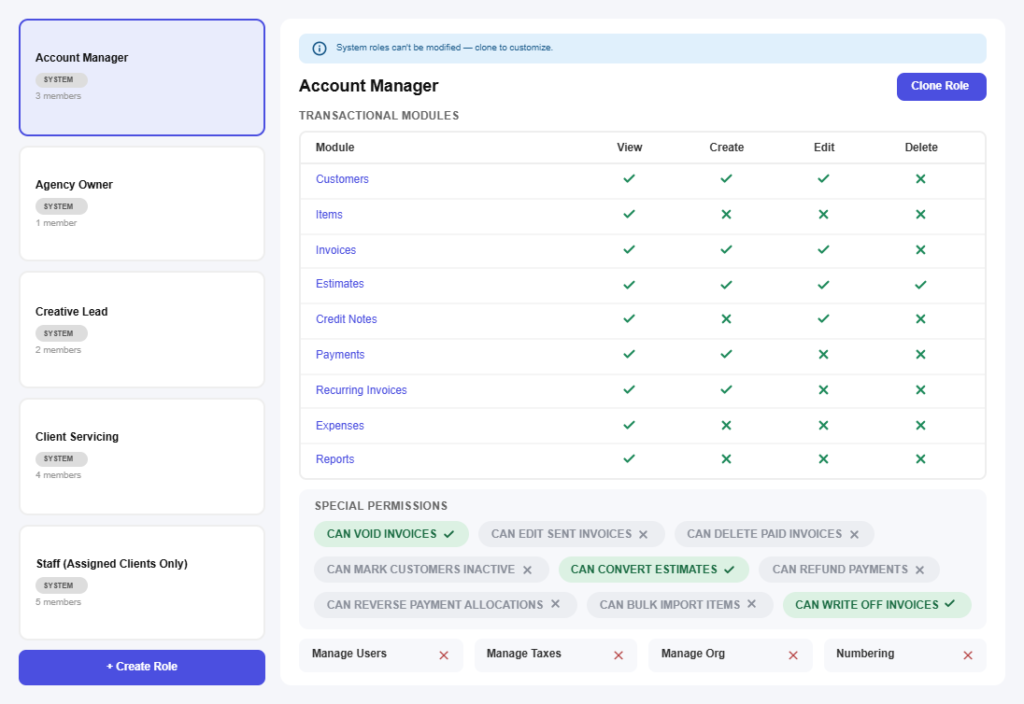
Task: Click the Invoices Delete cross icon
Action: pos(921,249)
